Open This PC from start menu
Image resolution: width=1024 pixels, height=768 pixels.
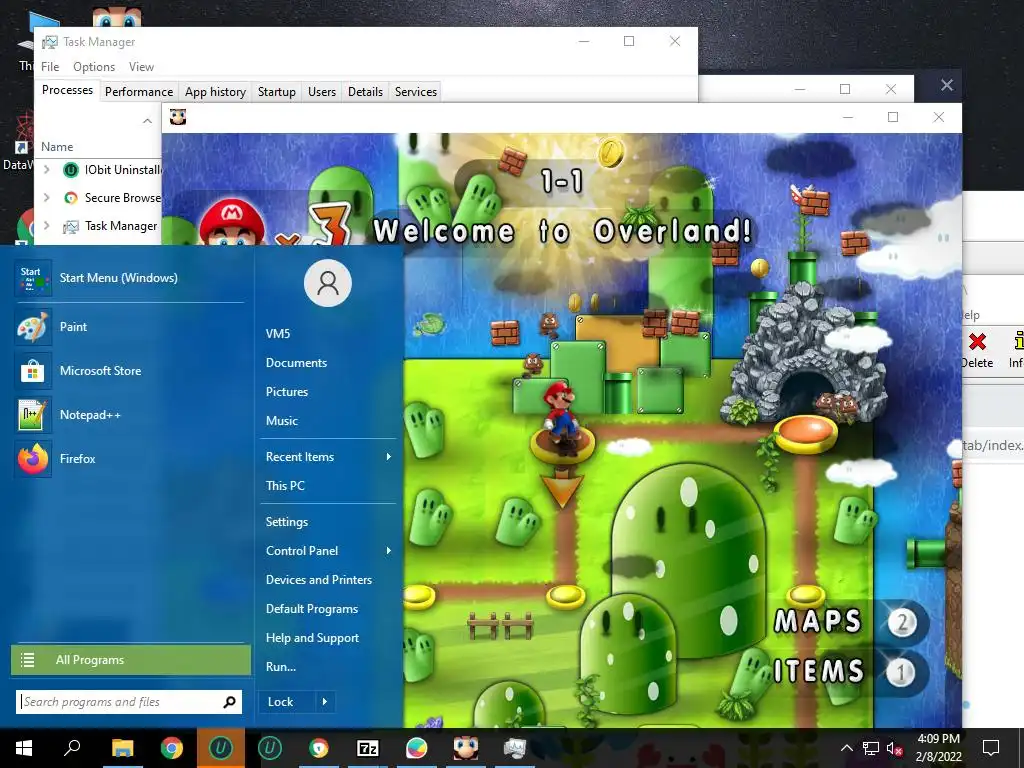pyautogui.click(x=285, y=485)
